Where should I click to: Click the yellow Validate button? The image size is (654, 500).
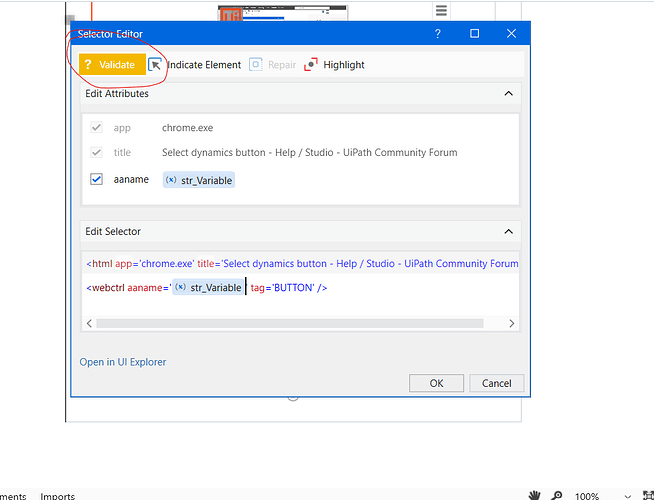(112, 65)
